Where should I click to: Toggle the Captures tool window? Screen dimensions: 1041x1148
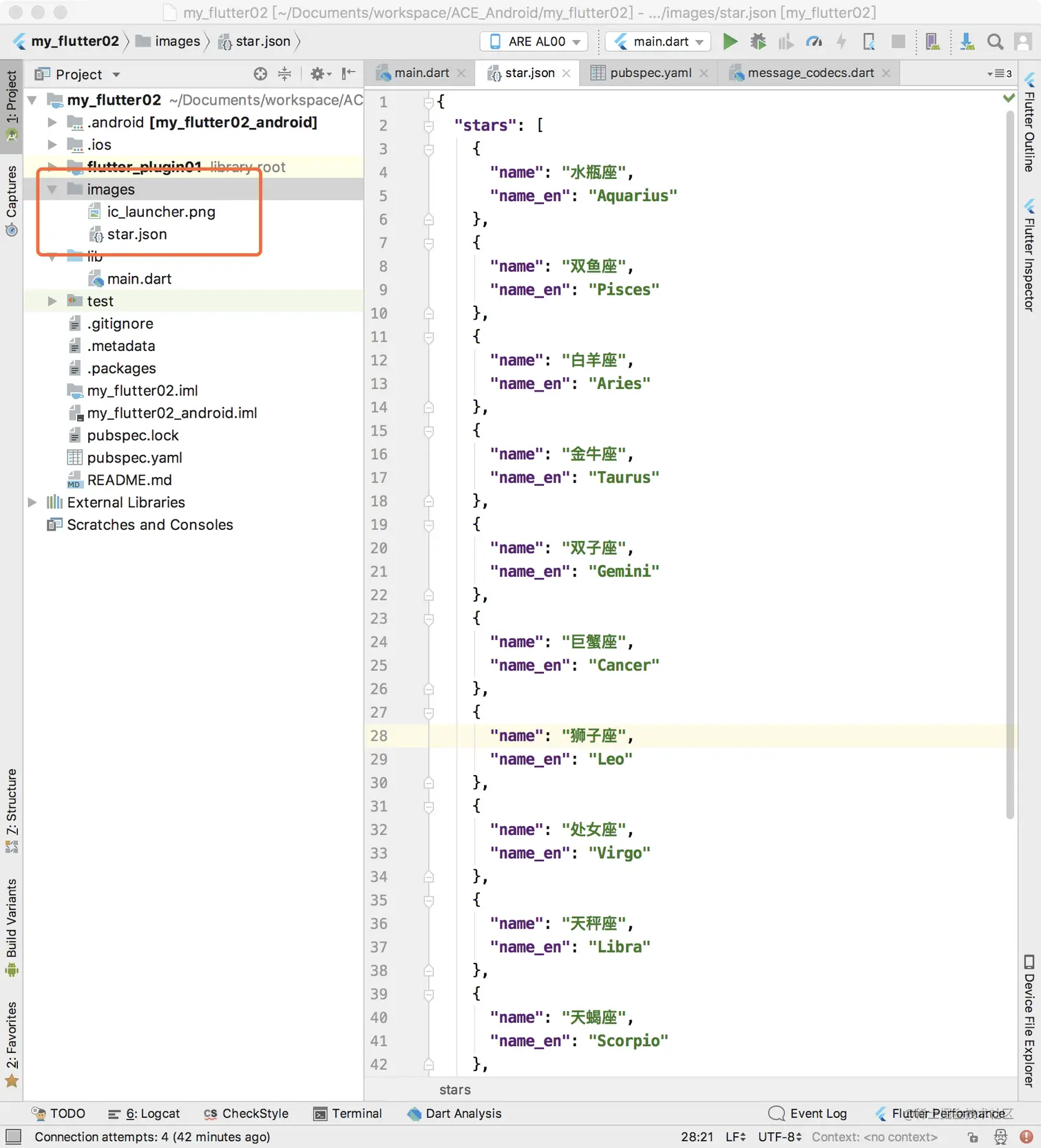12,201
